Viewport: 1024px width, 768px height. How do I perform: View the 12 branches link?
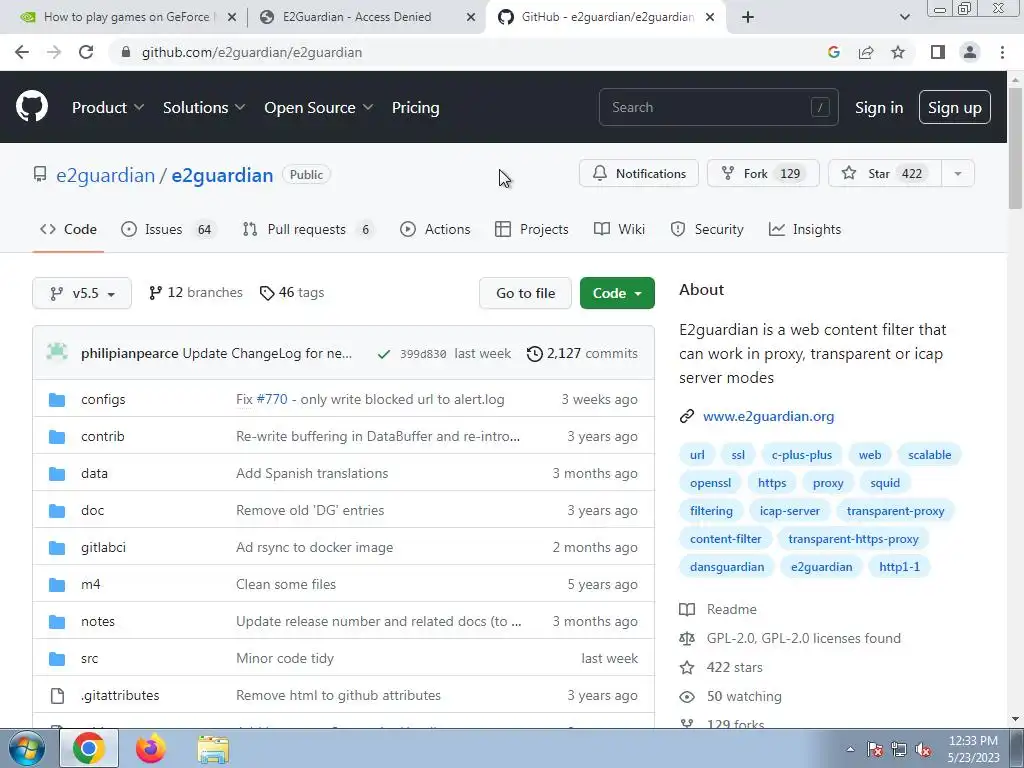coord(196,293)
